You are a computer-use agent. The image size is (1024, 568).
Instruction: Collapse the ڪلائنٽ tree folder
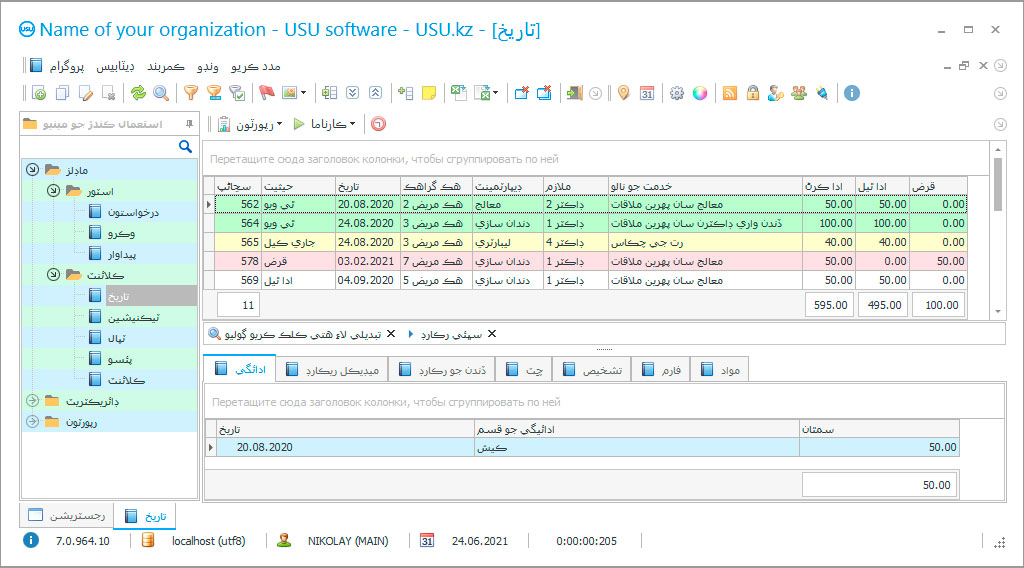[x=54, y=275]
